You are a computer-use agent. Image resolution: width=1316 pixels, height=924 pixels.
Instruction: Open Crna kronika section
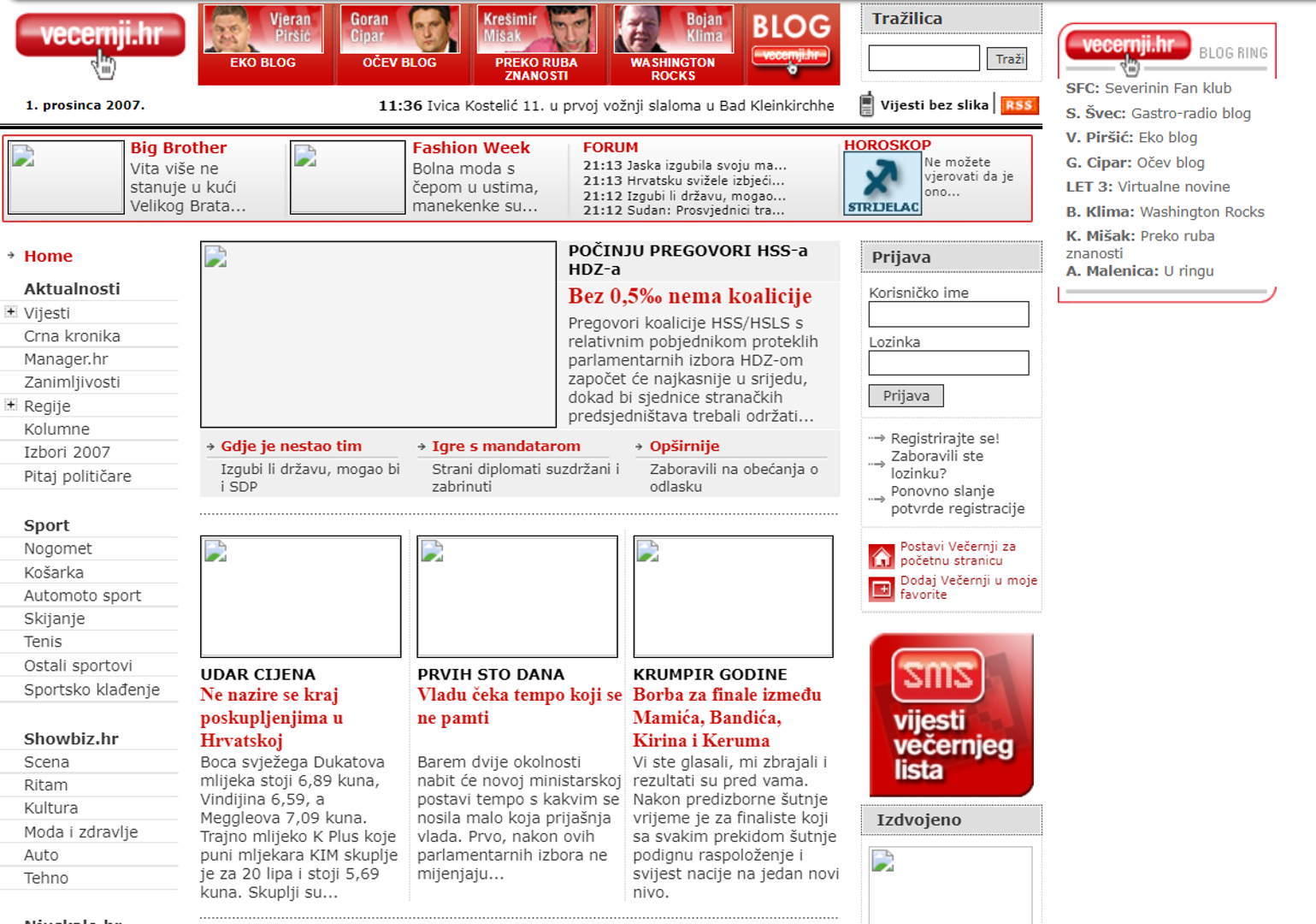click(72, 336)
